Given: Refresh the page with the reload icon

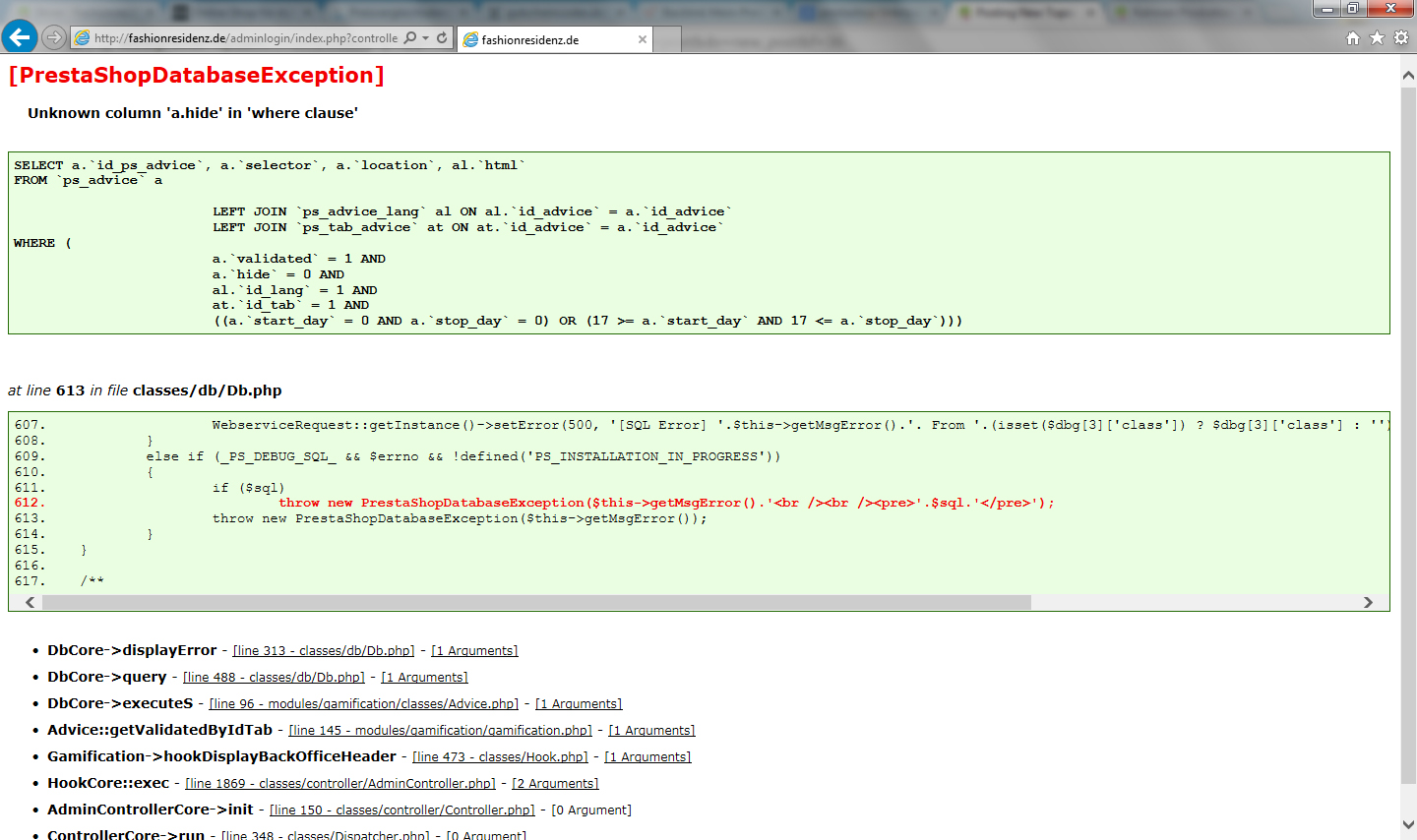Looking at the screenshot, I should click(x=442, y=38).
